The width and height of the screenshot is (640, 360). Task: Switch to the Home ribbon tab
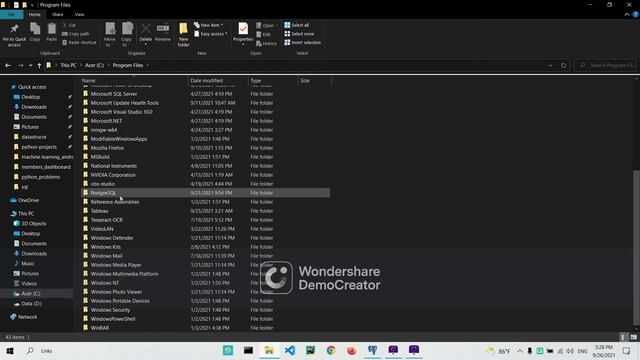35,14
